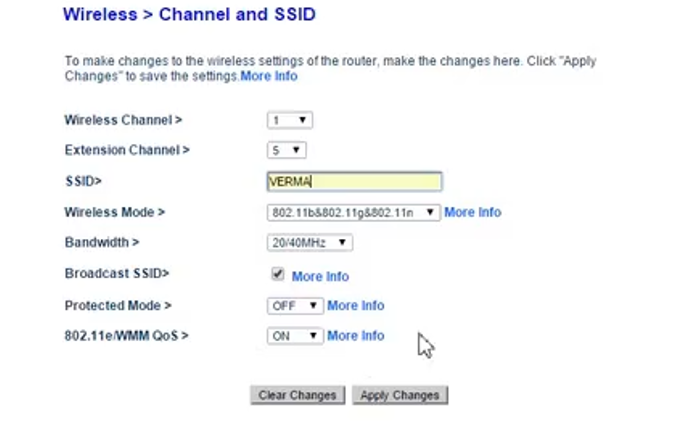Open the Wireless Mode dropdown
687x436 pixels.
point(354,212)
